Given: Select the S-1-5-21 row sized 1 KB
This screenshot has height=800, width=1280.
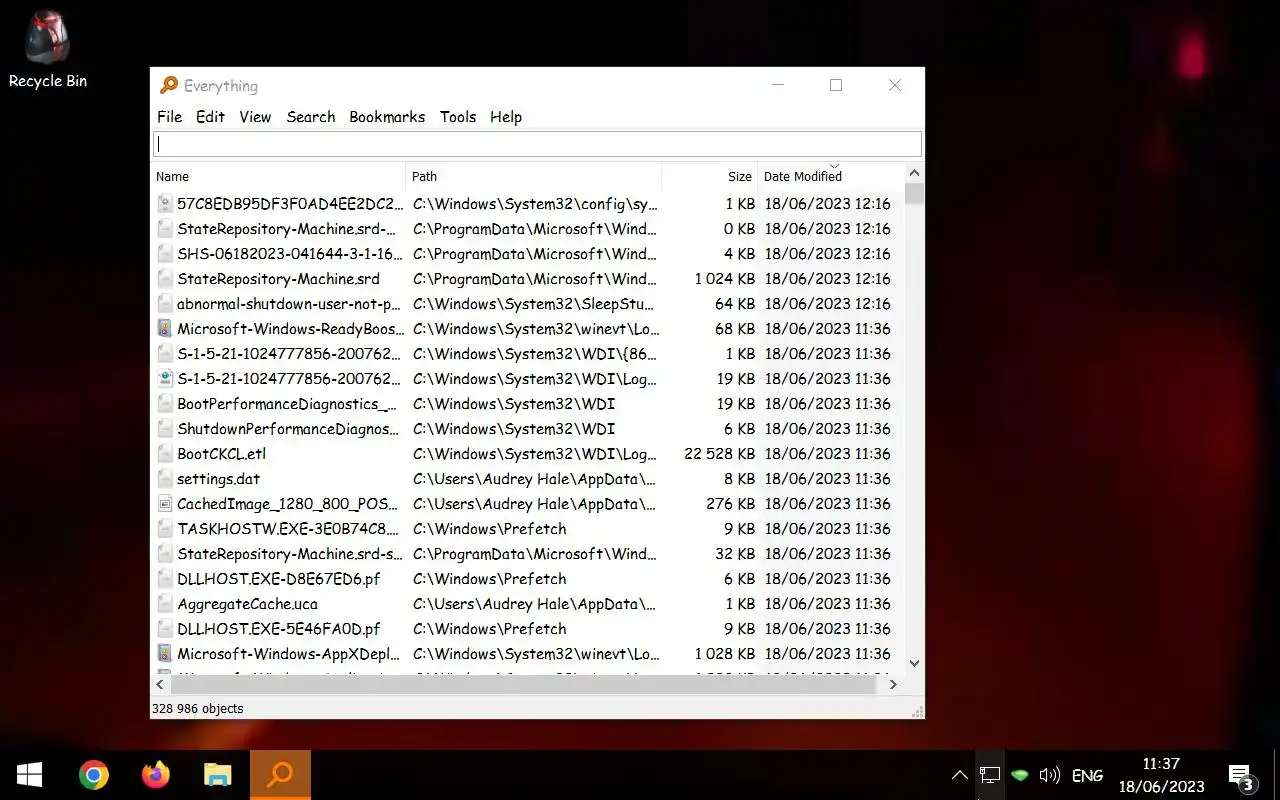Looking at the screenshot, I should pyautogui.click(x=527, y=354).
